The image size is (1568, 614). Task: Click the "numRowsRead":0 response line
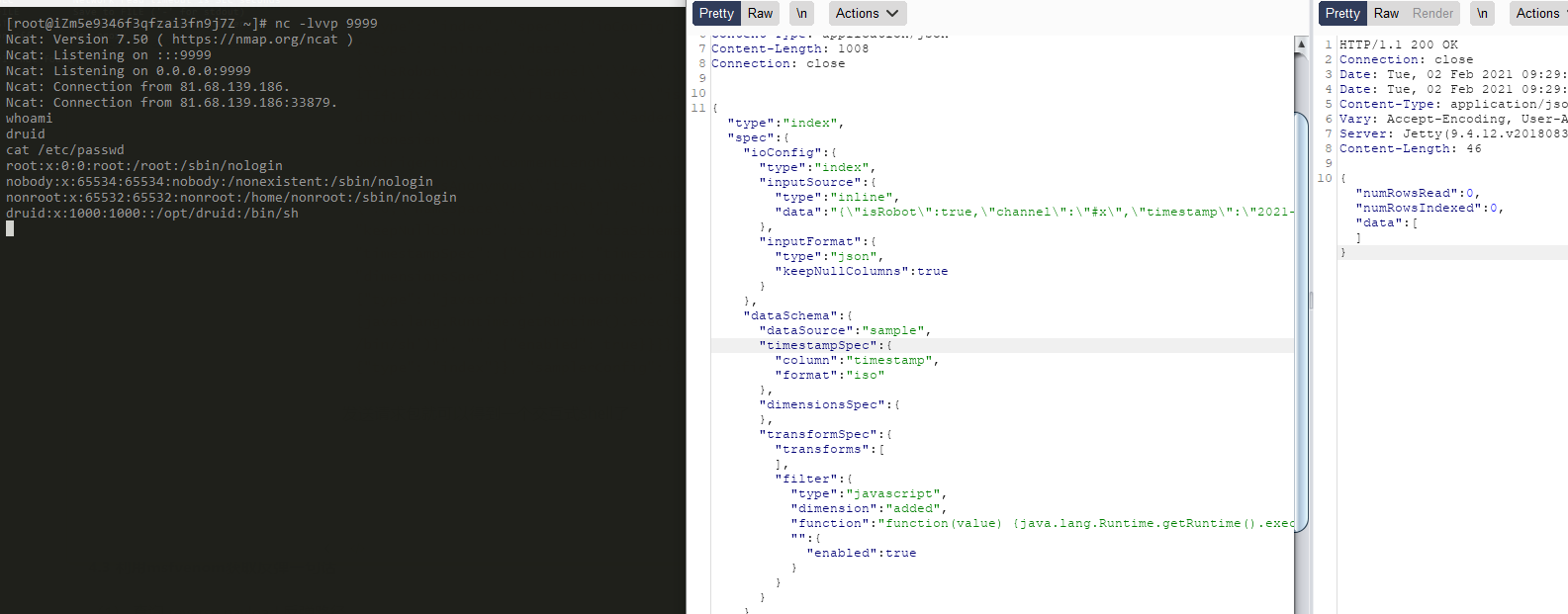point(1418,193)
